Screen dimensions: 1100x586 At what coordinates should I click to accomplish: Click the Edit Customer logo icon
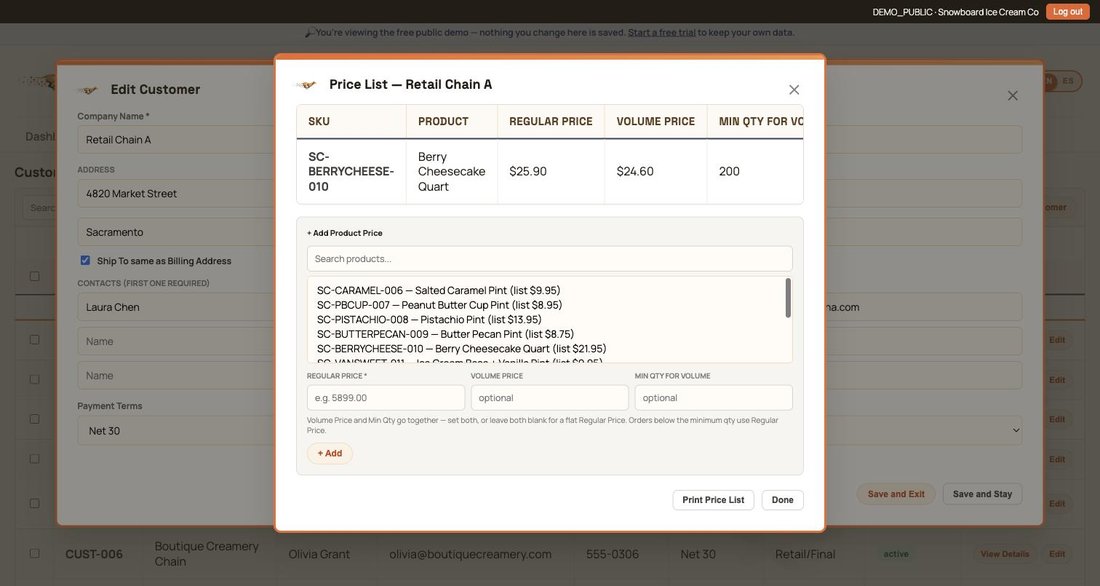pos(88,90)
